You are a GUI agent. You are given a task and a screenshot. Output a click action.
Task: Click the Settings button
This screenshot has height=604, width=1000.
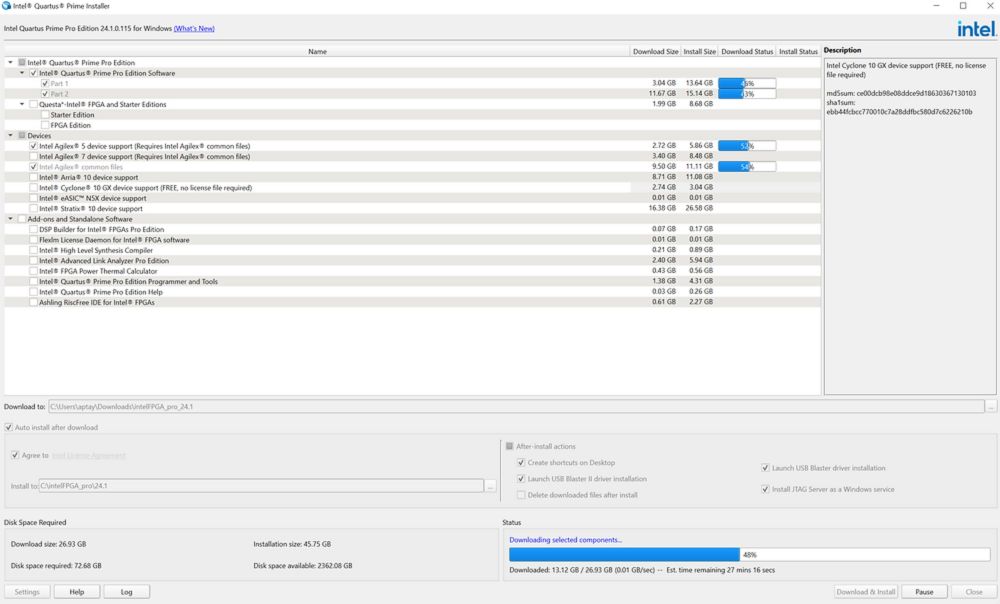tap(27, 592)
